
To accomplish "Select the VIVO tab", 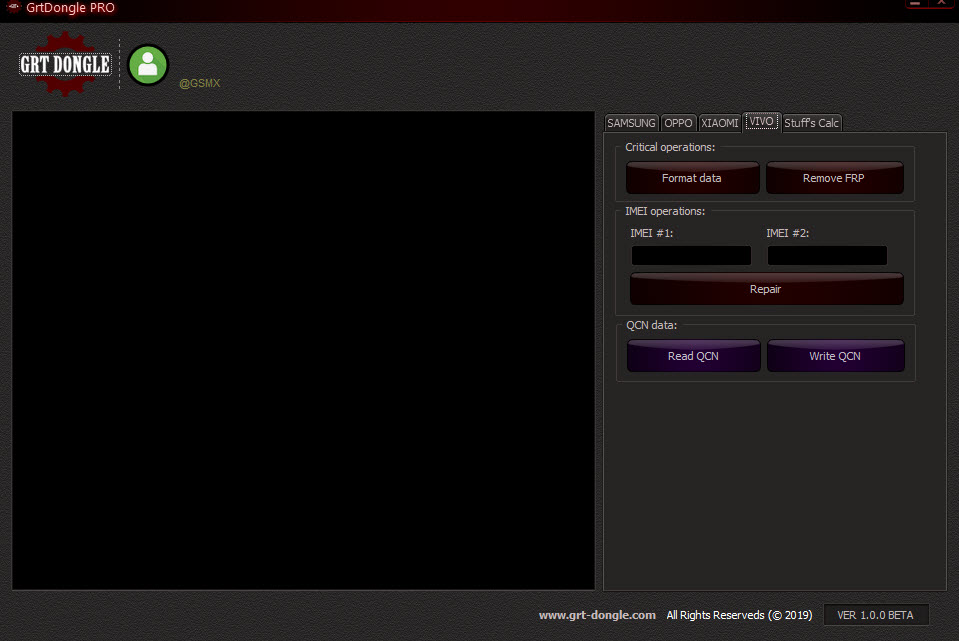I will click(761, 122).
